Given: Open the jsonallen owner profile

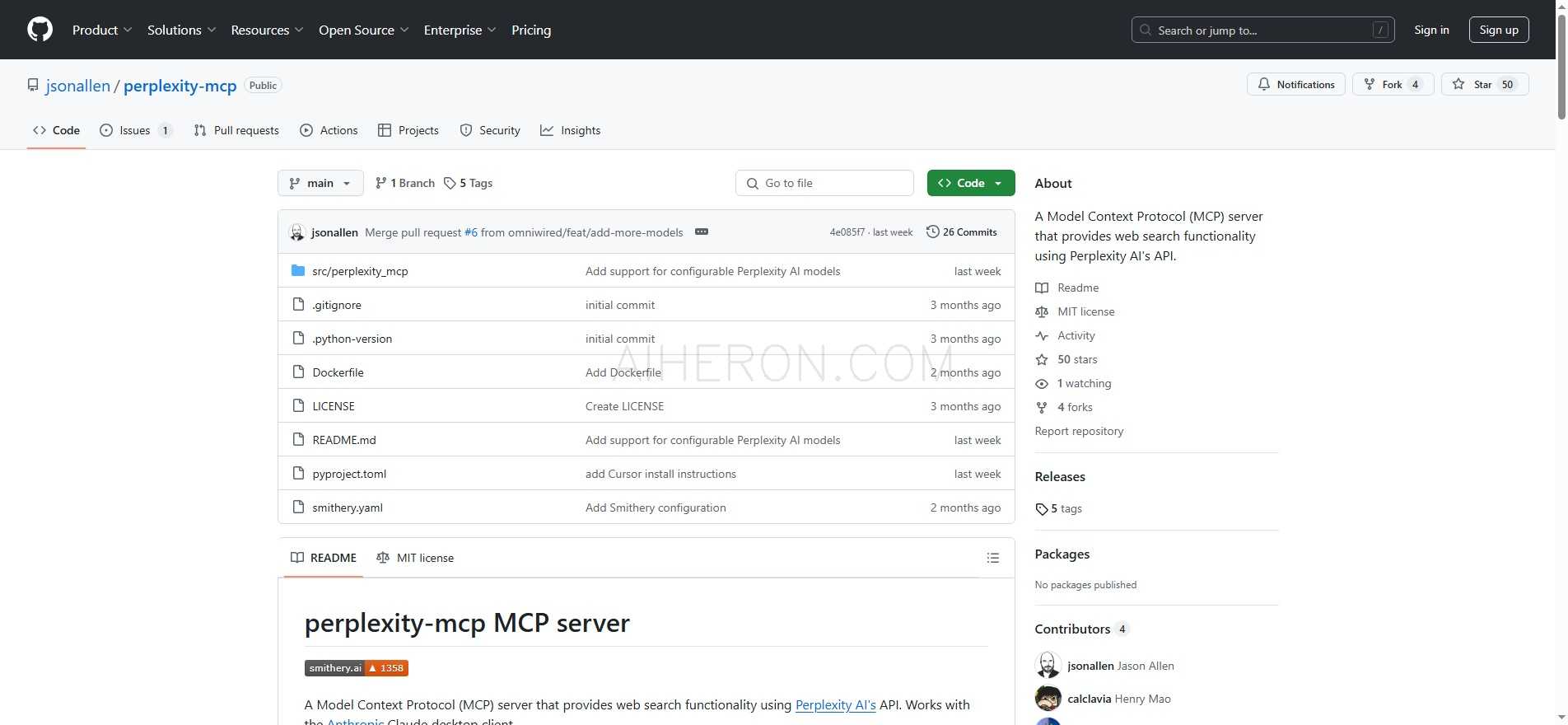Looking at the screenshot, I should [78, 86].
